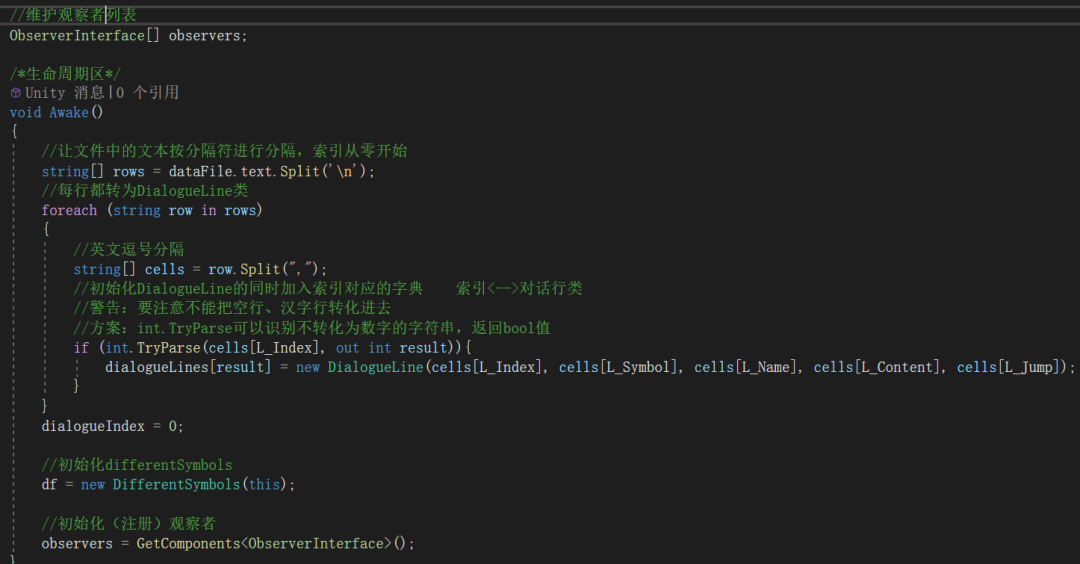Open the "0 个引用" references CodeLens link
The image size is (1080, 564).
pyautogui.click(x=147, y=93)
